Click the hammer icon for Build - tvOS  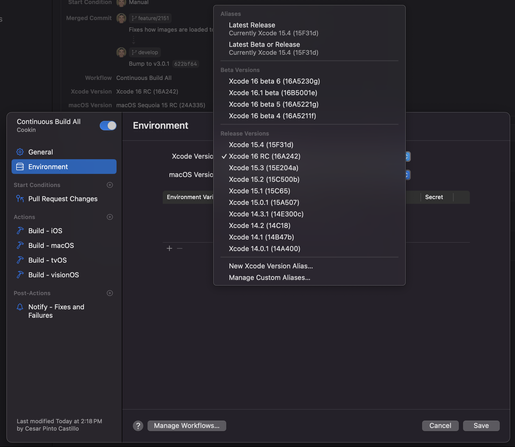20,260
